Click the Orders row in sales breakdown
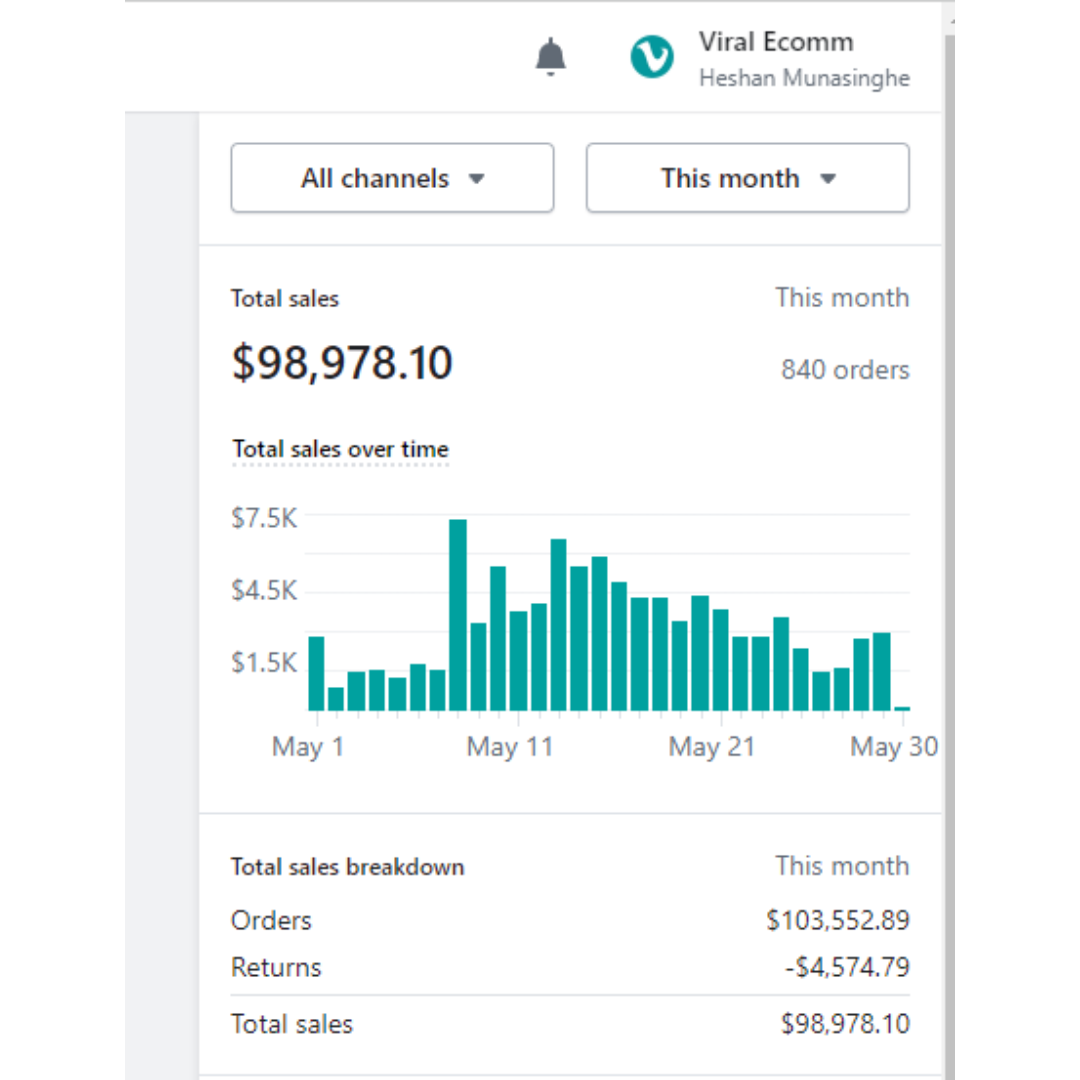Image resolution: width=1080 pixels, height=1080 pixels. 271,920
